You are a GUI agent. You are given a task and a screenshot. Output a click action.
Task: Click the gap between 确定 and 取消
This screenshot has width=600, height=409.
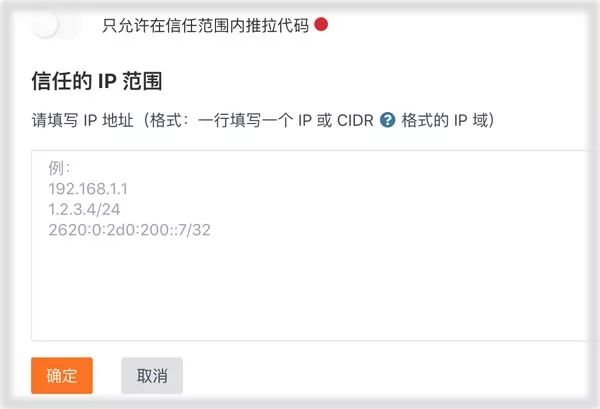click(107, 375)
